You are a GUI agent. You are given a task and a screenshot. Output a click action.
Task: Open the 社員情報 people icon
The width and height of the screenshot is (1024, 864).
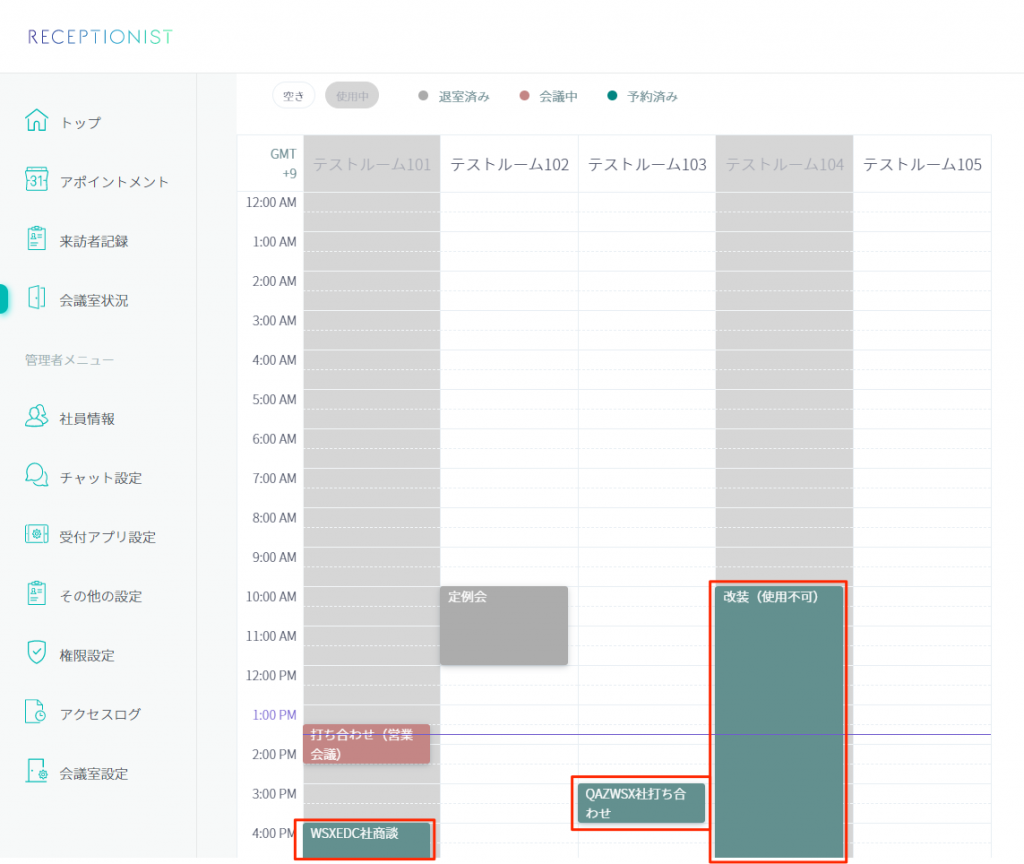click(x=37, y=415)
